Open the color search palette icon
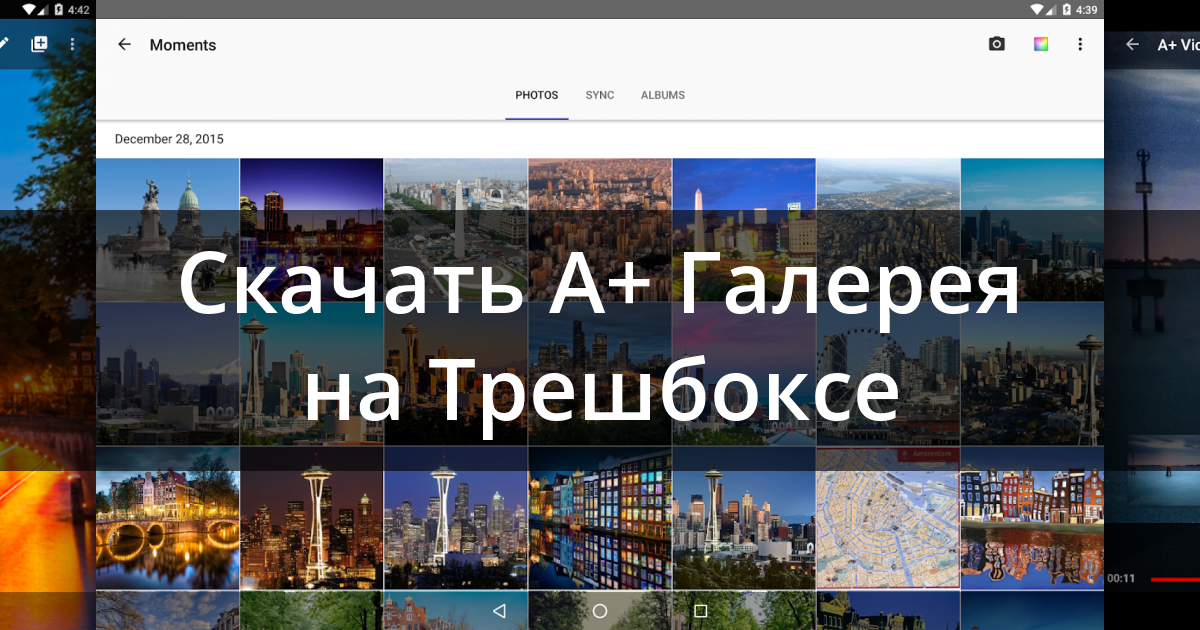 [1041, 44]
